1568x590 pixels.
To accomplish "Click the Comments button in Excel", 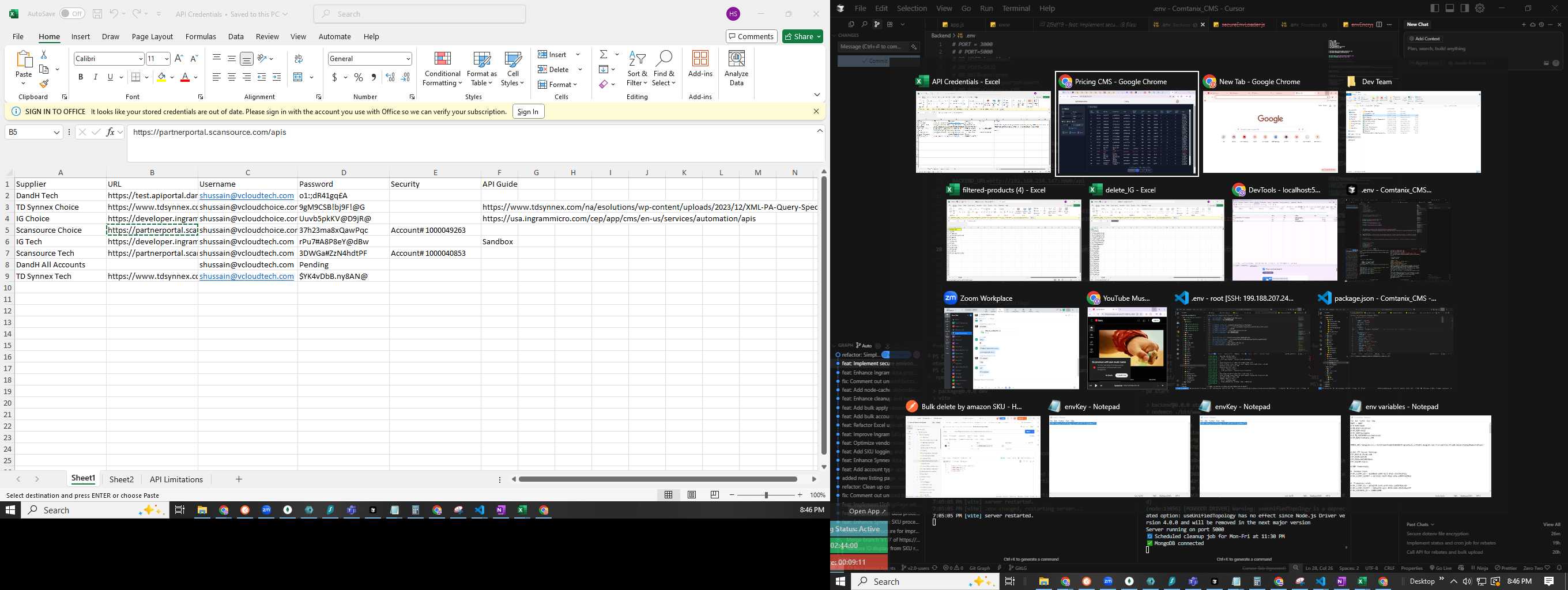I will click(751, 36).
